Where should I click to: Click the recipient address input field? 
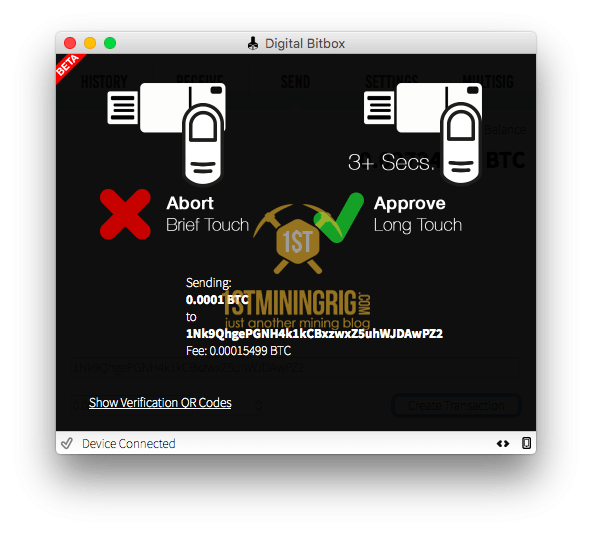[295, 367]
